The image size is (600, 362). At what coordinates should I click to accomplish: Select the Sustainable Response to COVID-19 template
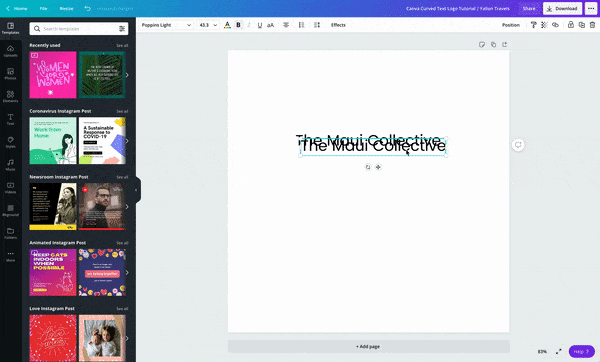102,141
